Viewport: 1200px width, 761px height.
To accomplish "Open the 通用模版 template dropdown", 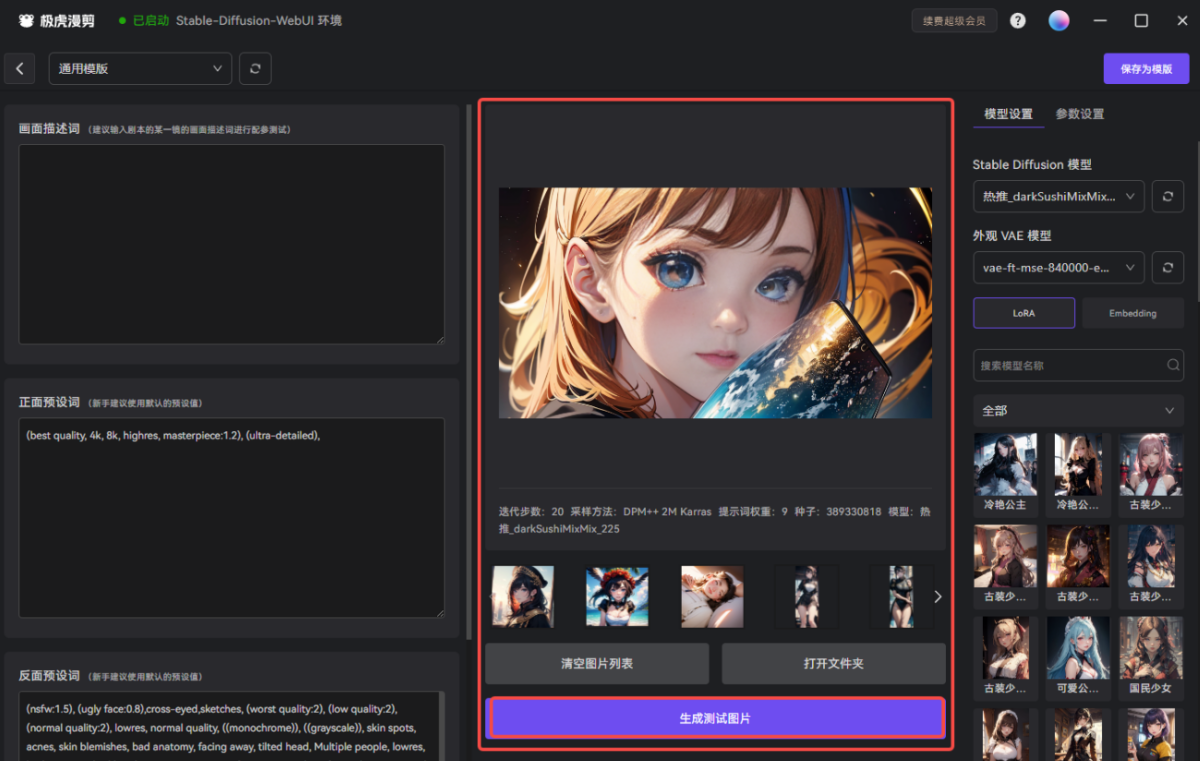I will point(140,69).
